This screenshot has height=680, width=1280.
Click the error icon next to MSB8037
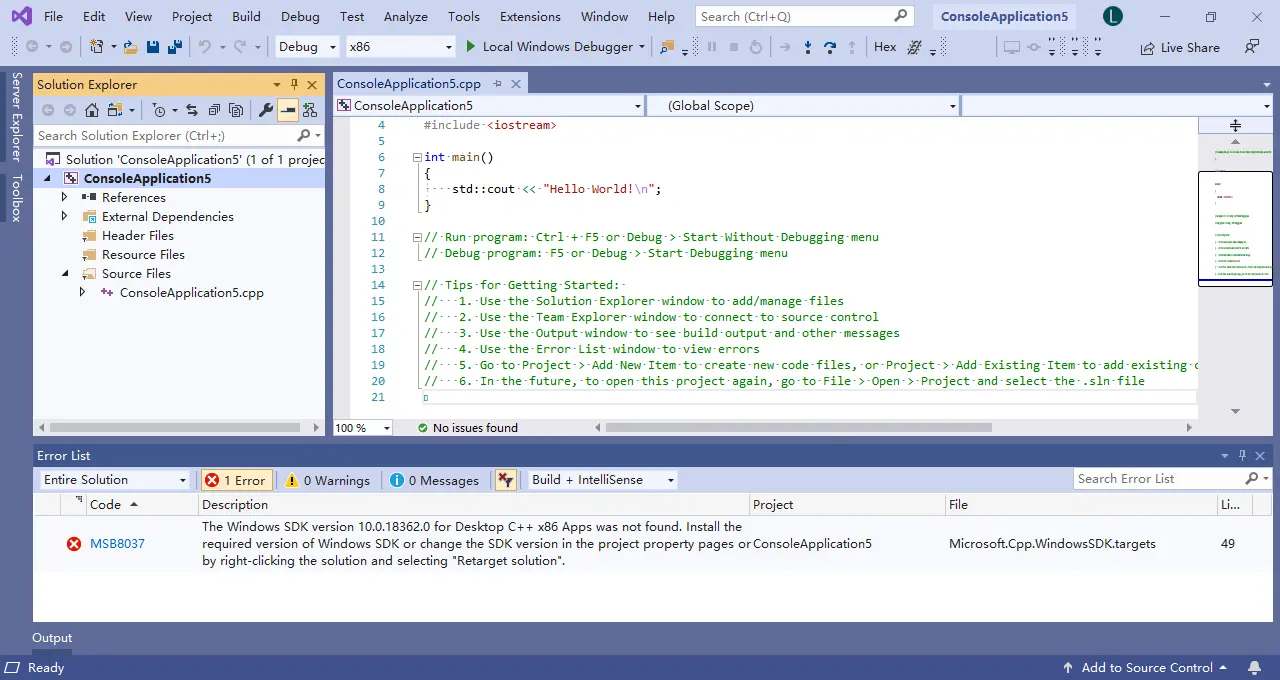[x=74, y=543]
